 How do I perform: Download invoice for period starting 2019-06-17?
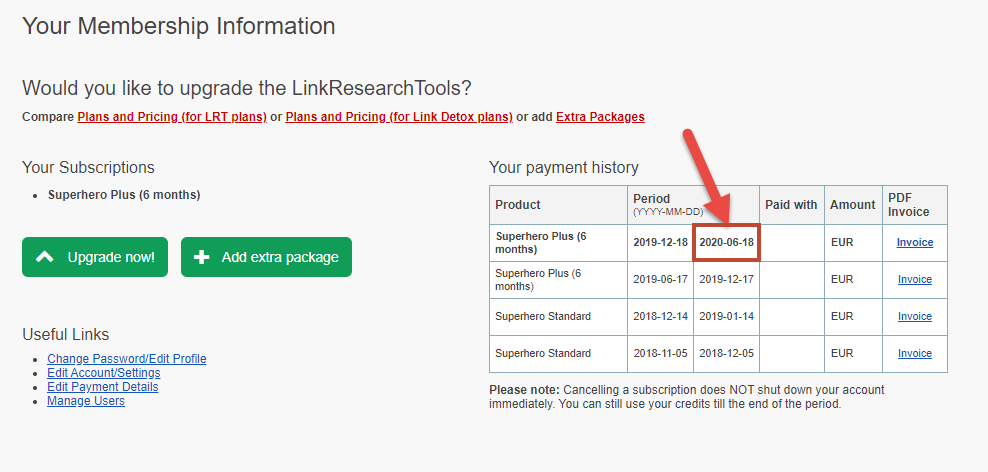point(915,279)
